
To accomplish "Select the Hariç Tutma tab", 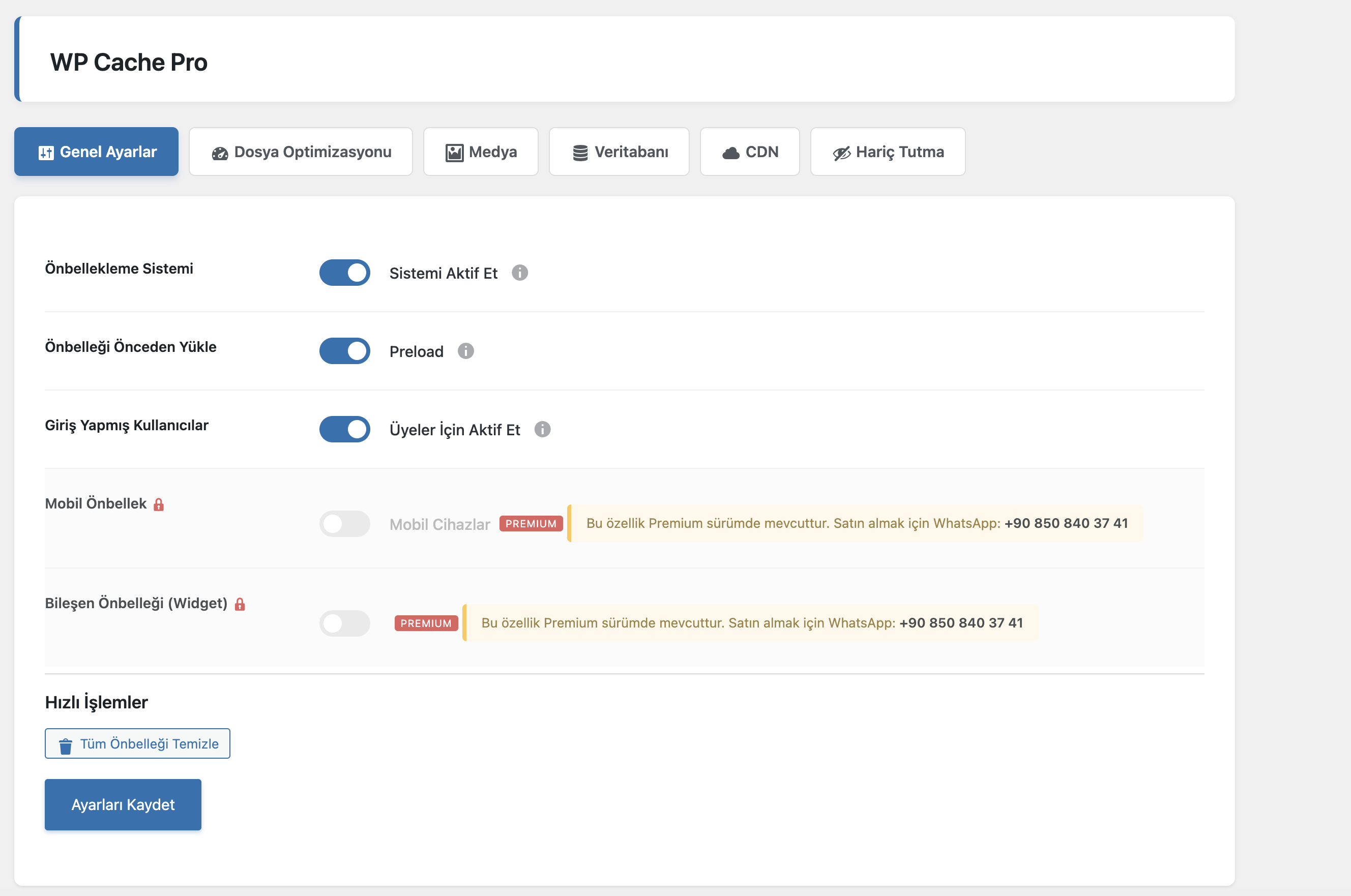I will point(888,152).
